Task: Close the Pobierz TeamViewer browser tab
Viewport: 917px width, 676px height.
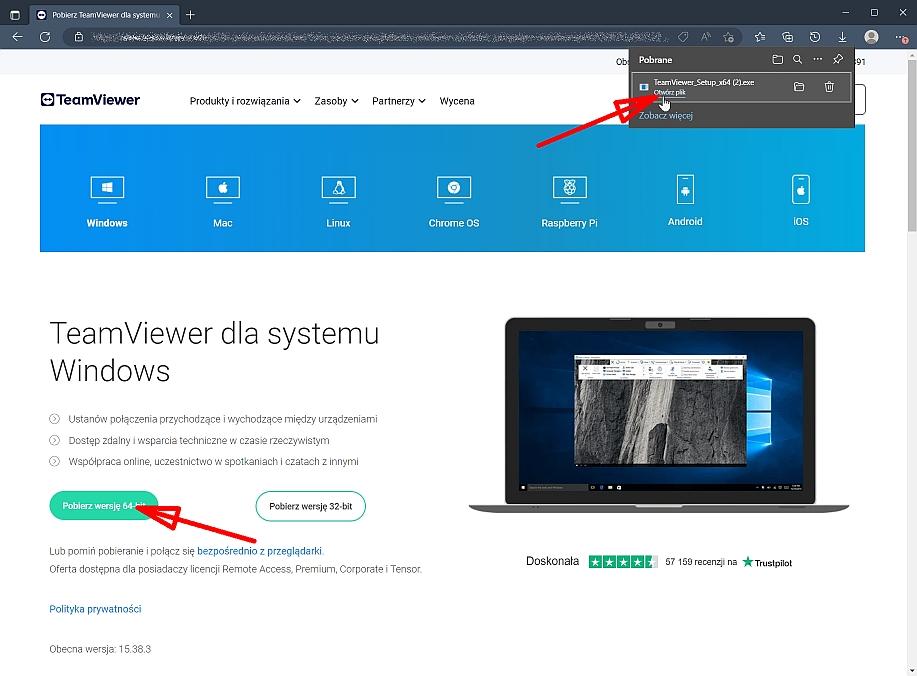Action: pos(170,15)
